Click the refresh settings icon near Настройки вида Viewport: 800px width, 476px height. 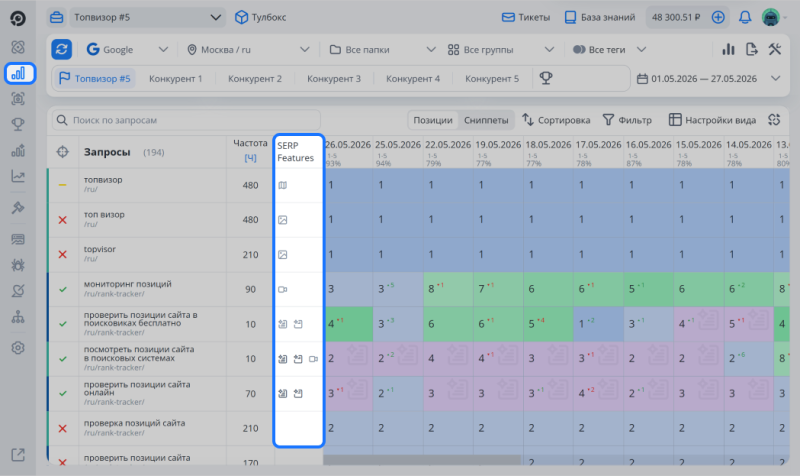tap(774, 120)
